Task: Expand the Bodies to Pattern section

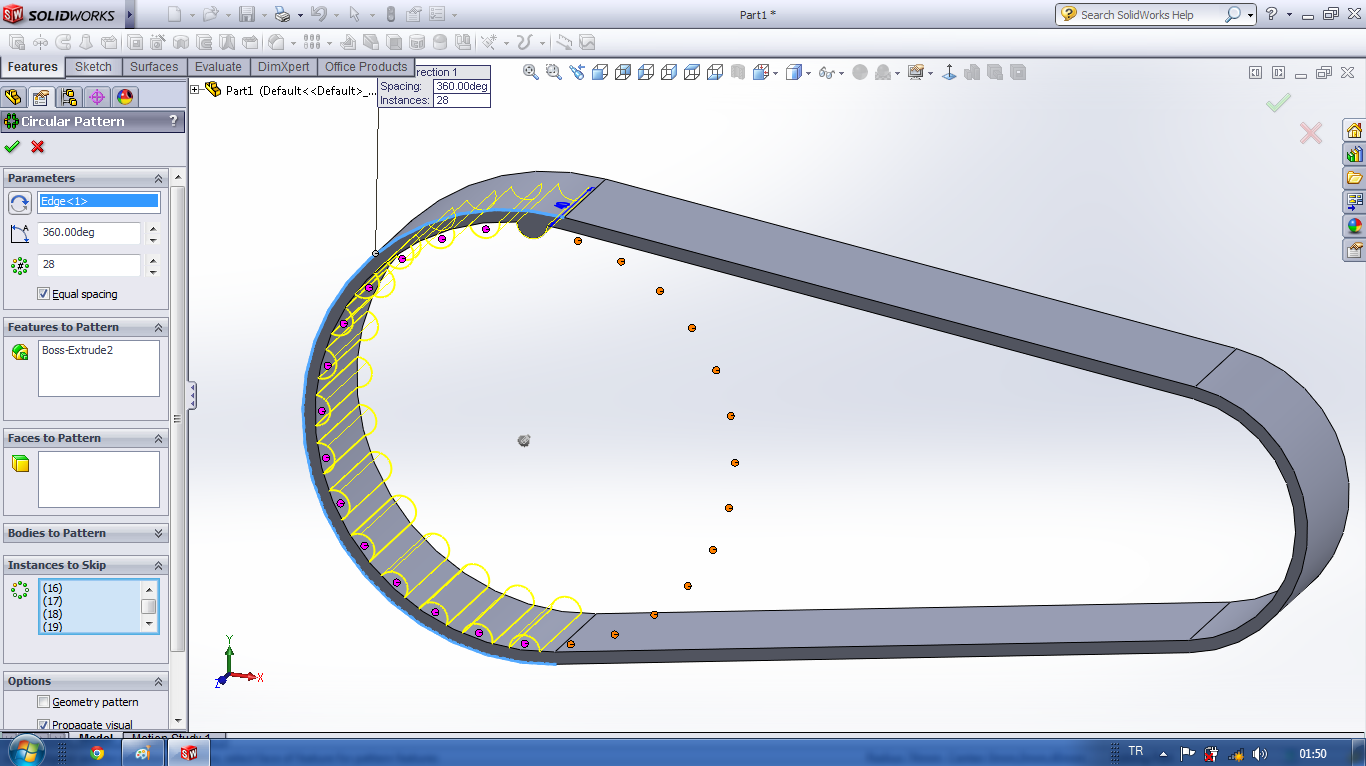Action: (158, 533)
